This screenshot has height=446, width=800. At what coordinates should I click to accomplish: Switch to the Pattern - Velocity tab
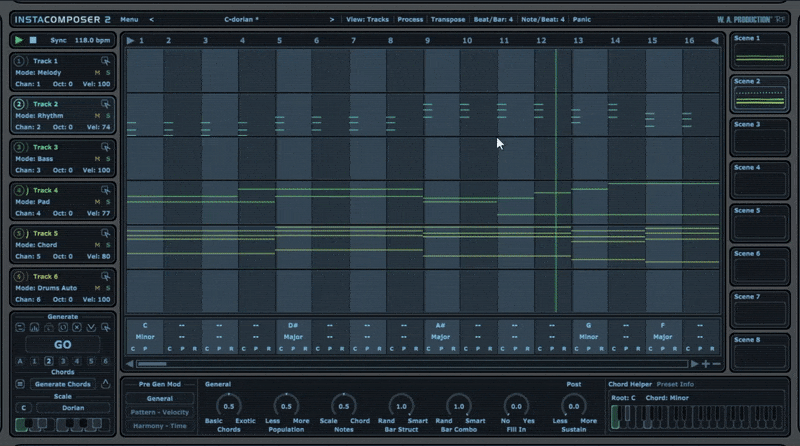point(160,412)
